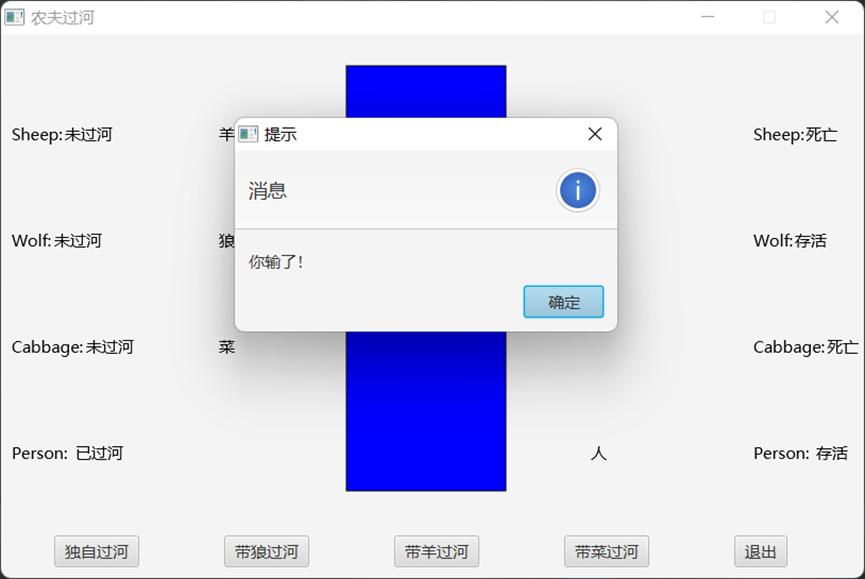865x579 pixels.
Task: Click the 带狼过河 button
Action: click(x=266, y=551)
